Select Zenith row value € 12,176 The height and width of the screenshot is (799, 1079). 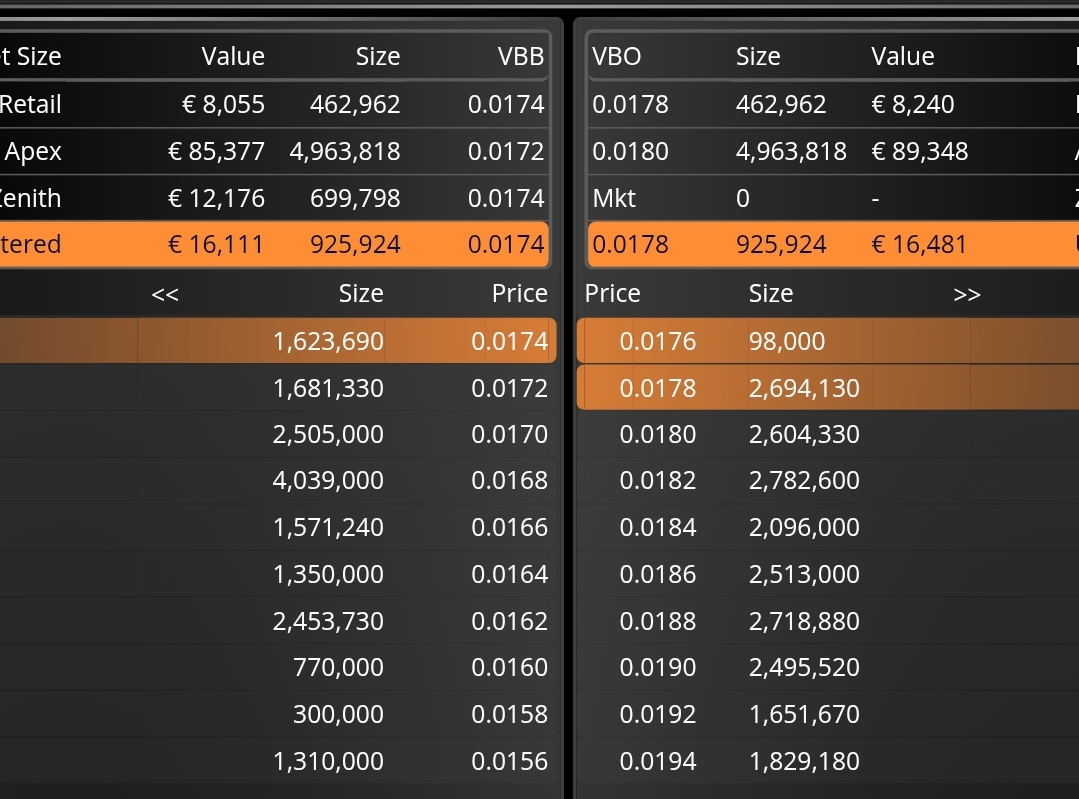216,199
